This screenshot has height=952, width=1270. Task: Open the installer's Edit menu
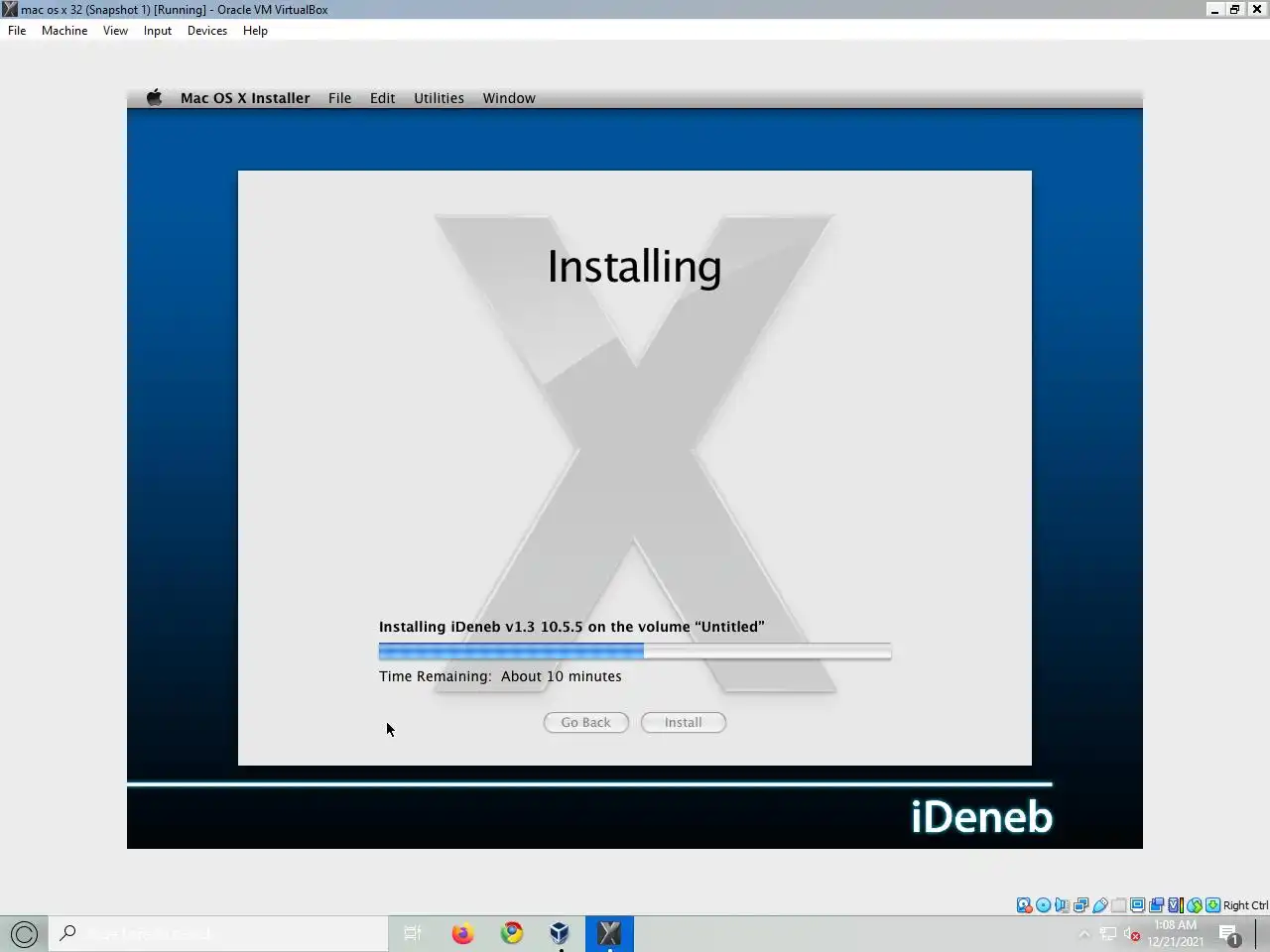tap(382, 98)
